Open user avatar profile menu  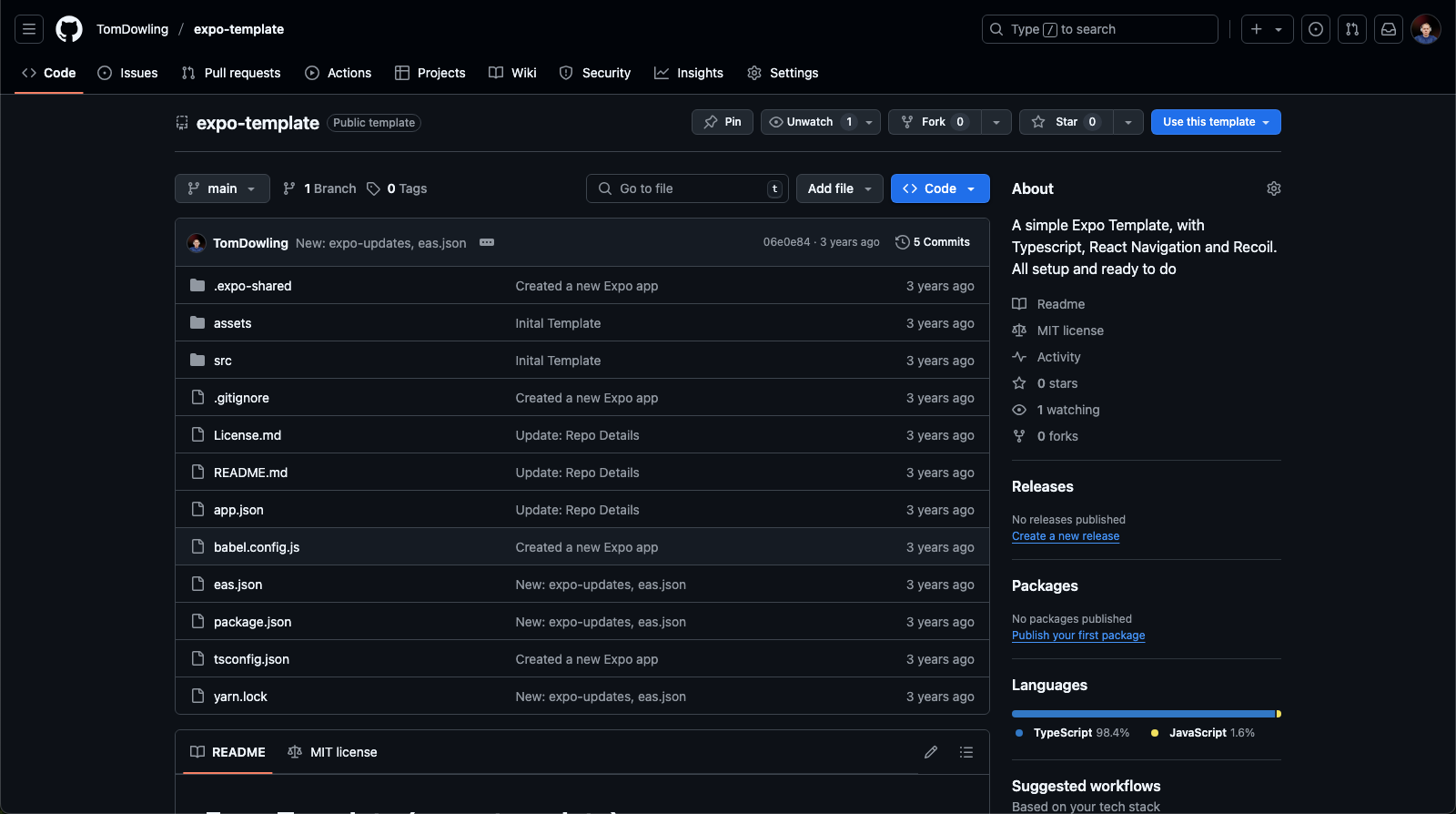click(1426, 29)
